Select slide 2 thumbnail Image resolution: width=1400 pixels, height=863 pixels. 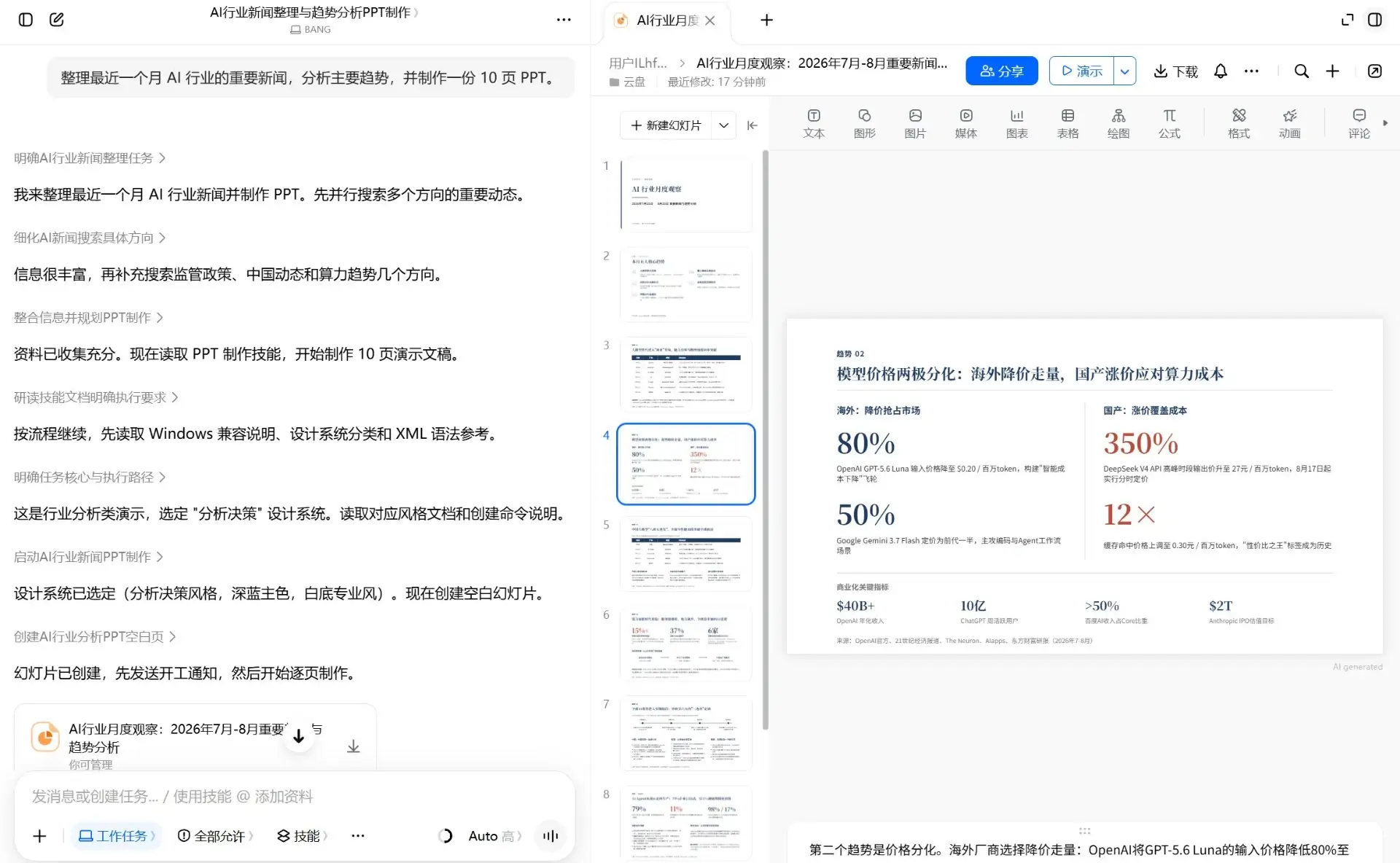coord(686,285)
